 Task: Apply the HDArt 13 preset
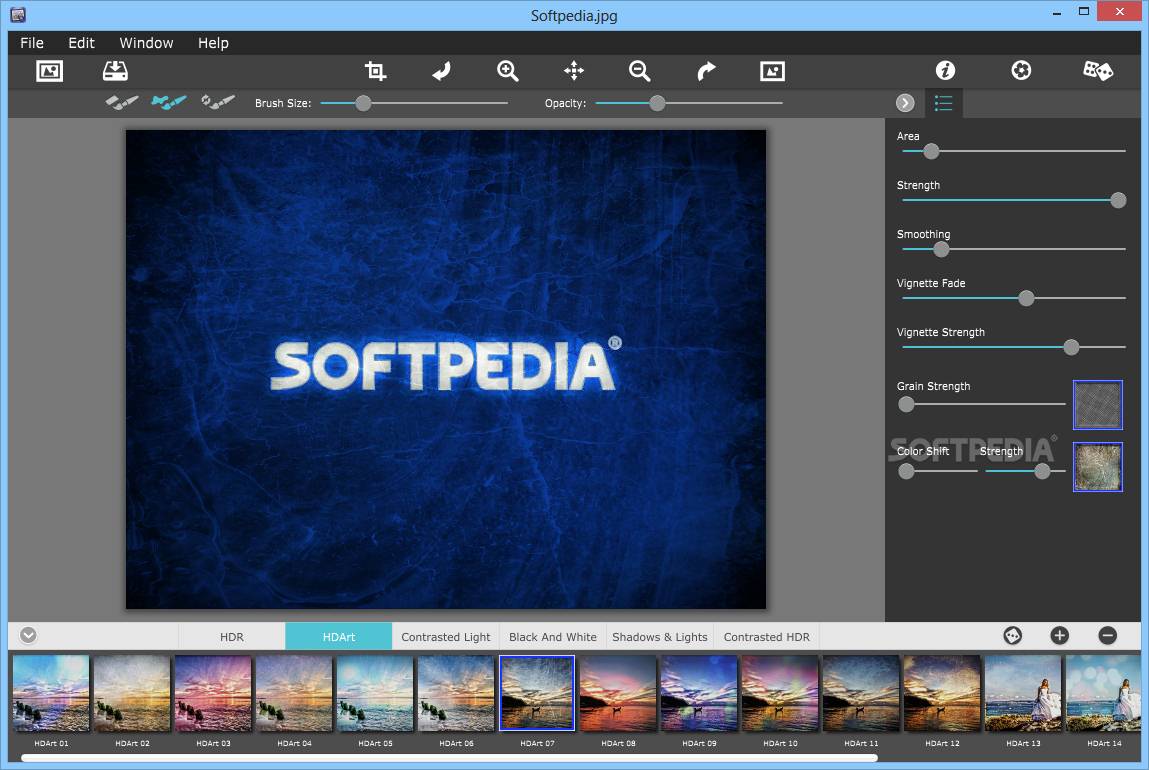tap(1023, 694)
